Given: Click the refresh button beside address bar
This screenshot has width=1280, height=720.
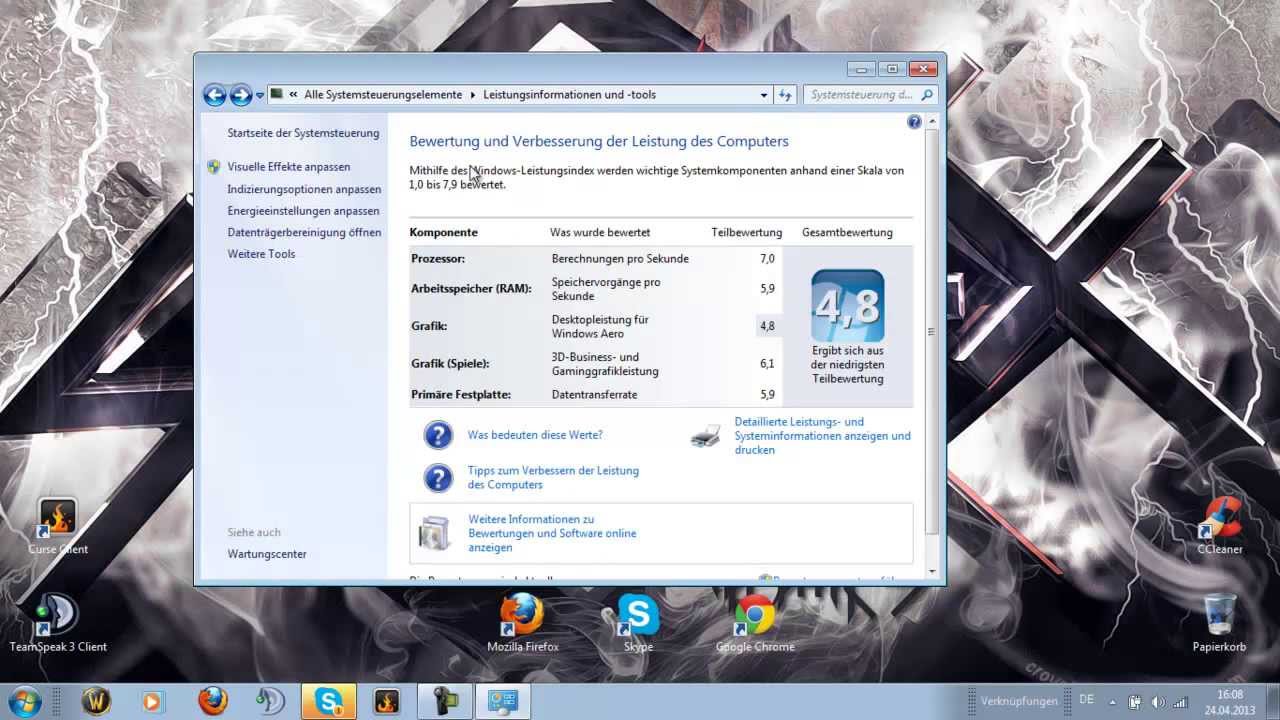Looking at the screenshot, I should coord(785,95).
